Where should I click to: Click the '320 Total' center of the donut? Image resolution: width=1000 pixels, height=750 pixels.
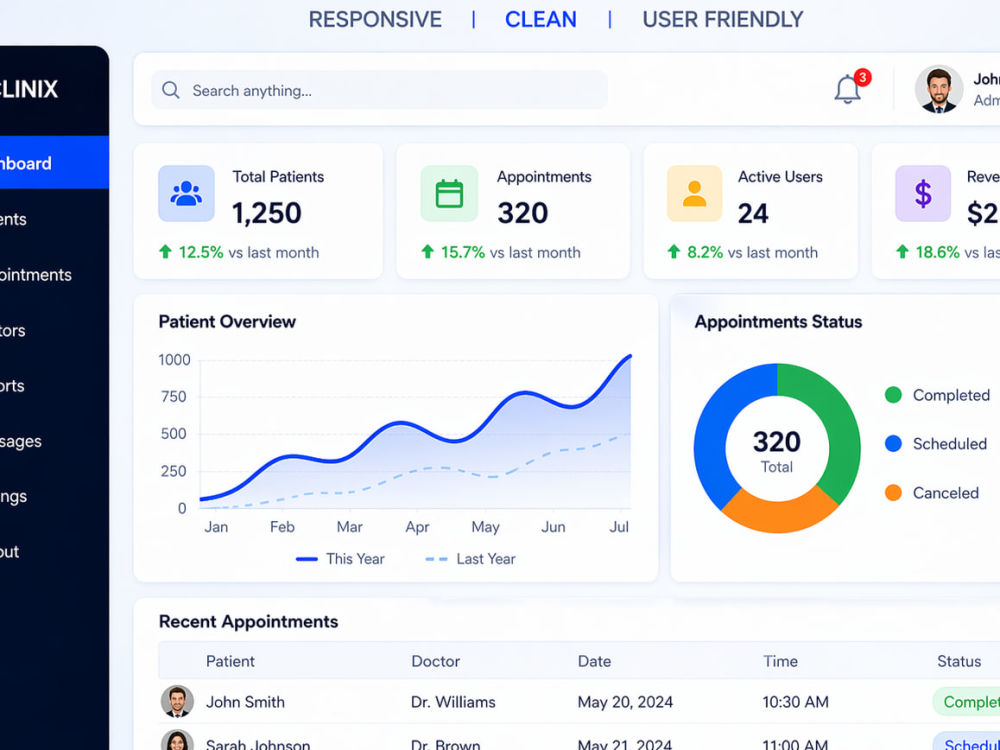point(777,450)
